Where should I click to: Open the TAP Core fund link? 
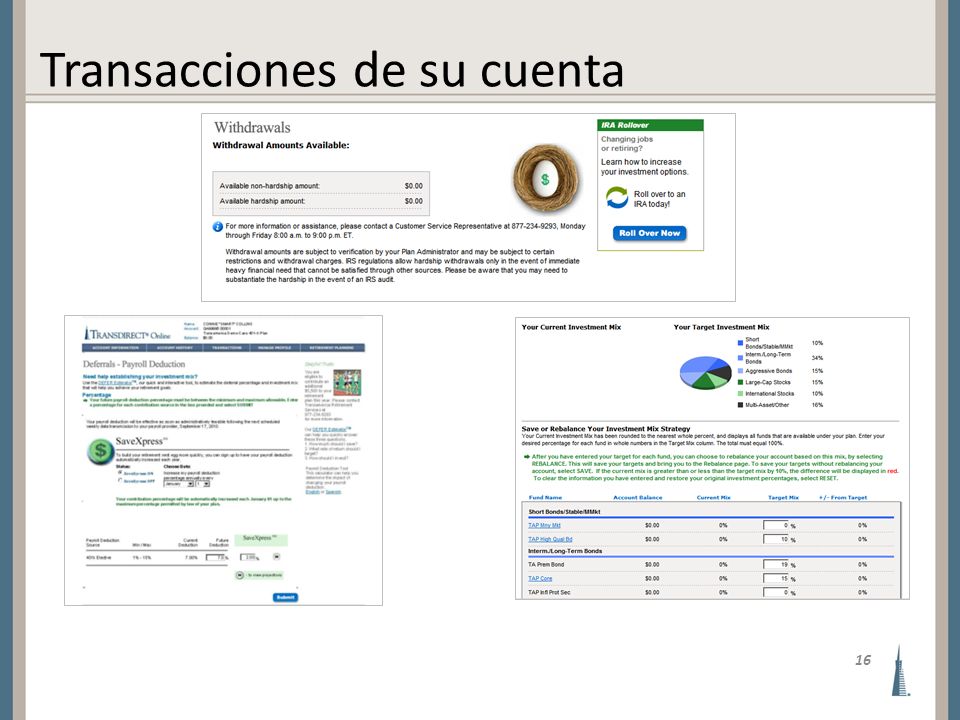coord(540,579)
